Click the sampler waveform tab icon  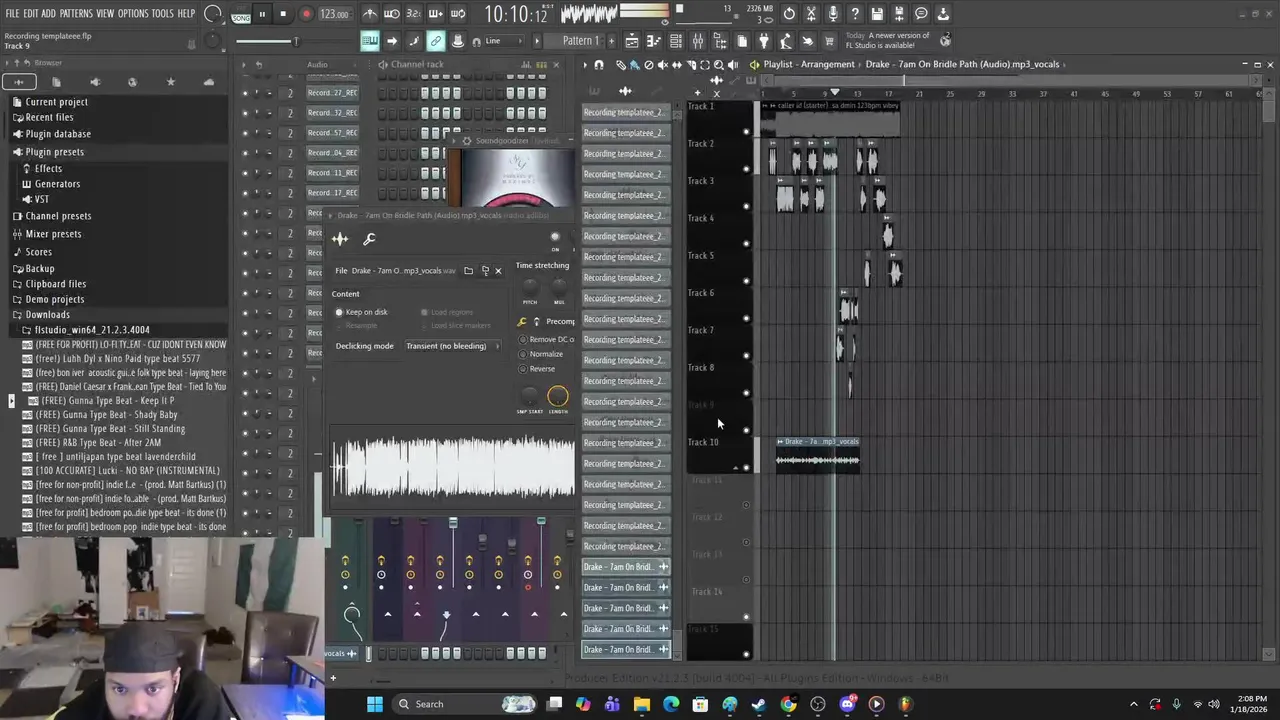click(x=340, y=239)
